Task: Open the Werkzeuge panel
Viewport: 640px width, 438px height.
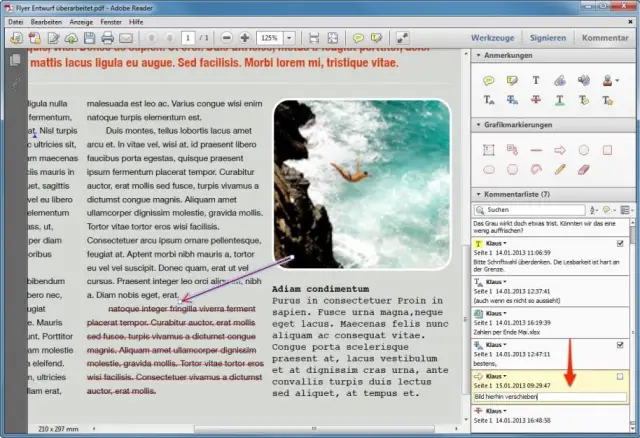Action: (x=492, y=38)
